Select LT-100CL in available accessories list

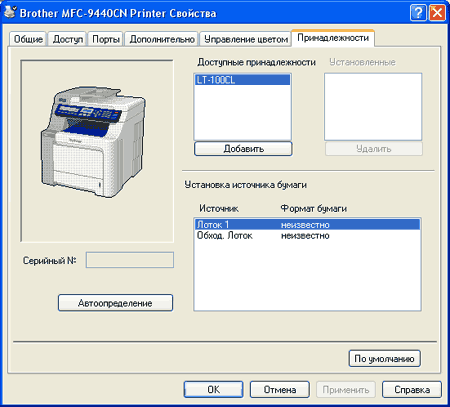(x=242, y=80)
